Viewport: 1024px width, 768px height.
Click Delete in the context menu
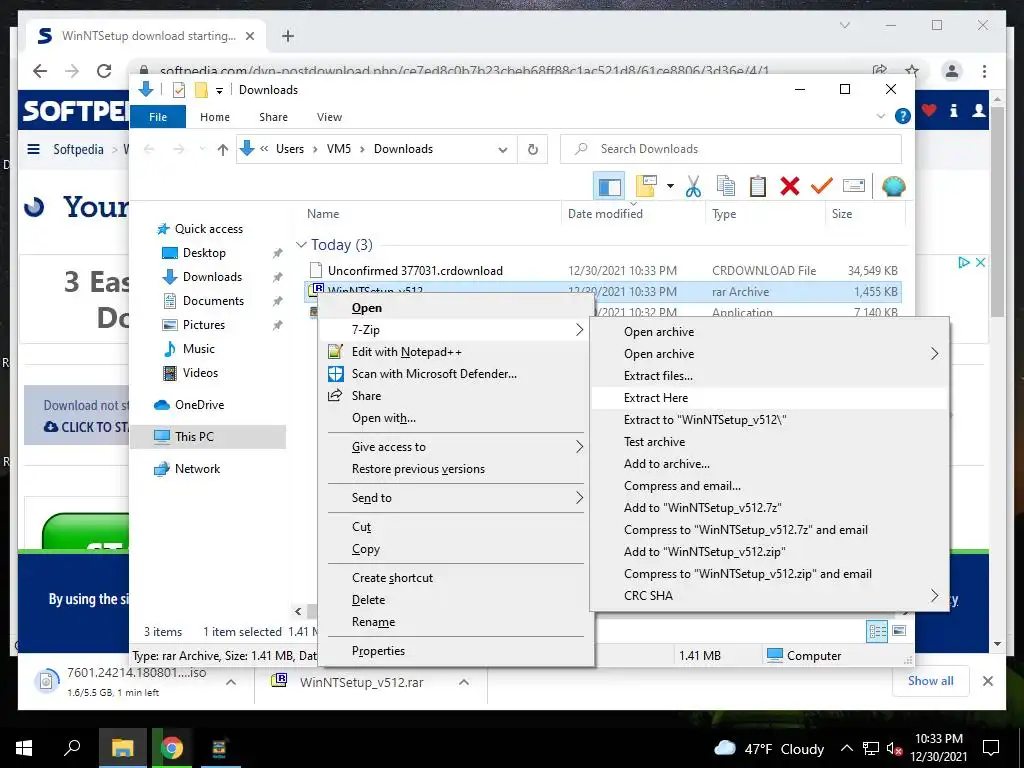pyautogui.click(x=456, y=600)
